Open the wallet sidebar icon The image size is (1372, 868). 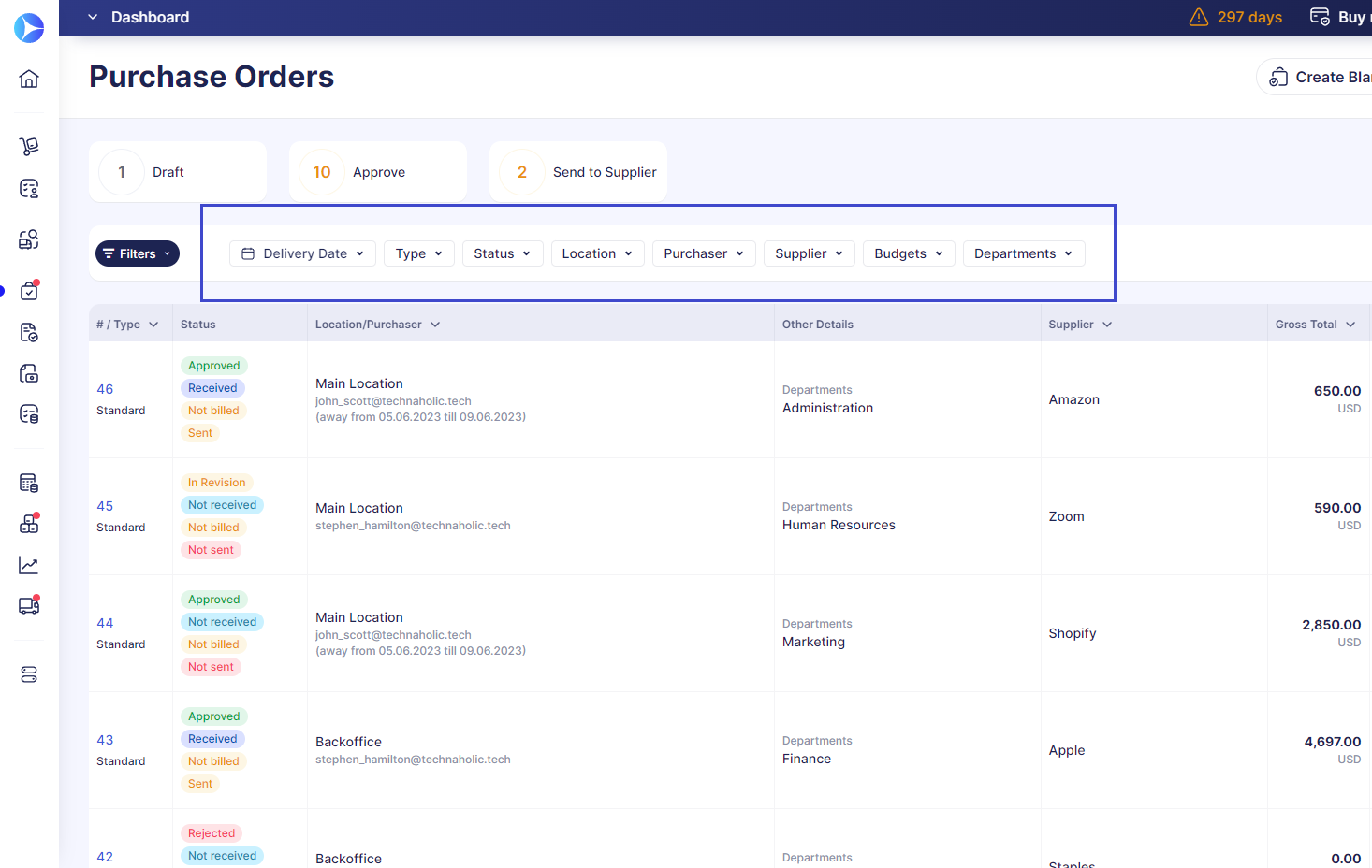[x=29, y=373]
